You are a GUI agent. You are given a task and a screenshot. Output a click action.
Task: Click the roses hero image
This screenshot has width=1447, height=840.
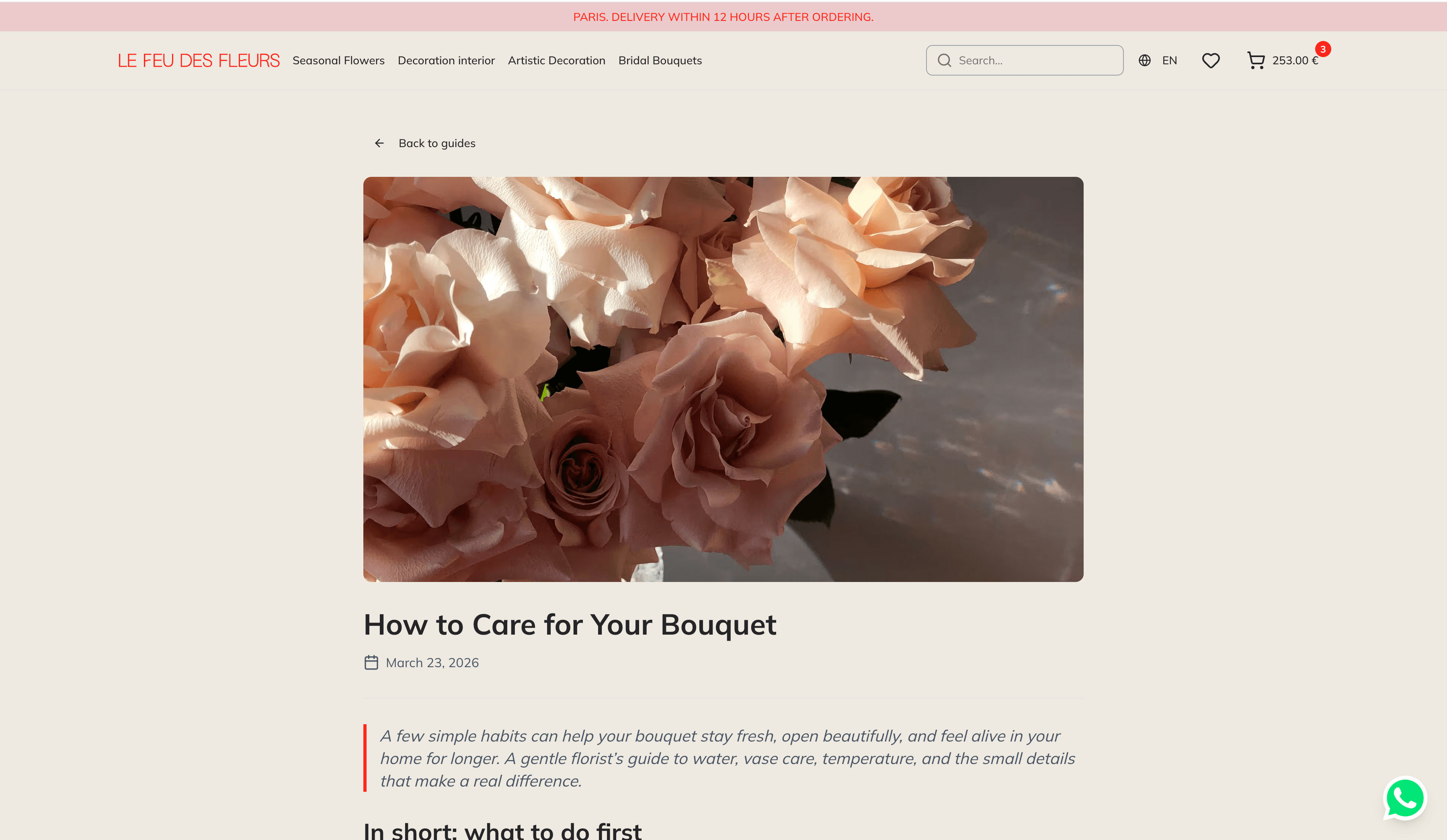click(723, 379)
